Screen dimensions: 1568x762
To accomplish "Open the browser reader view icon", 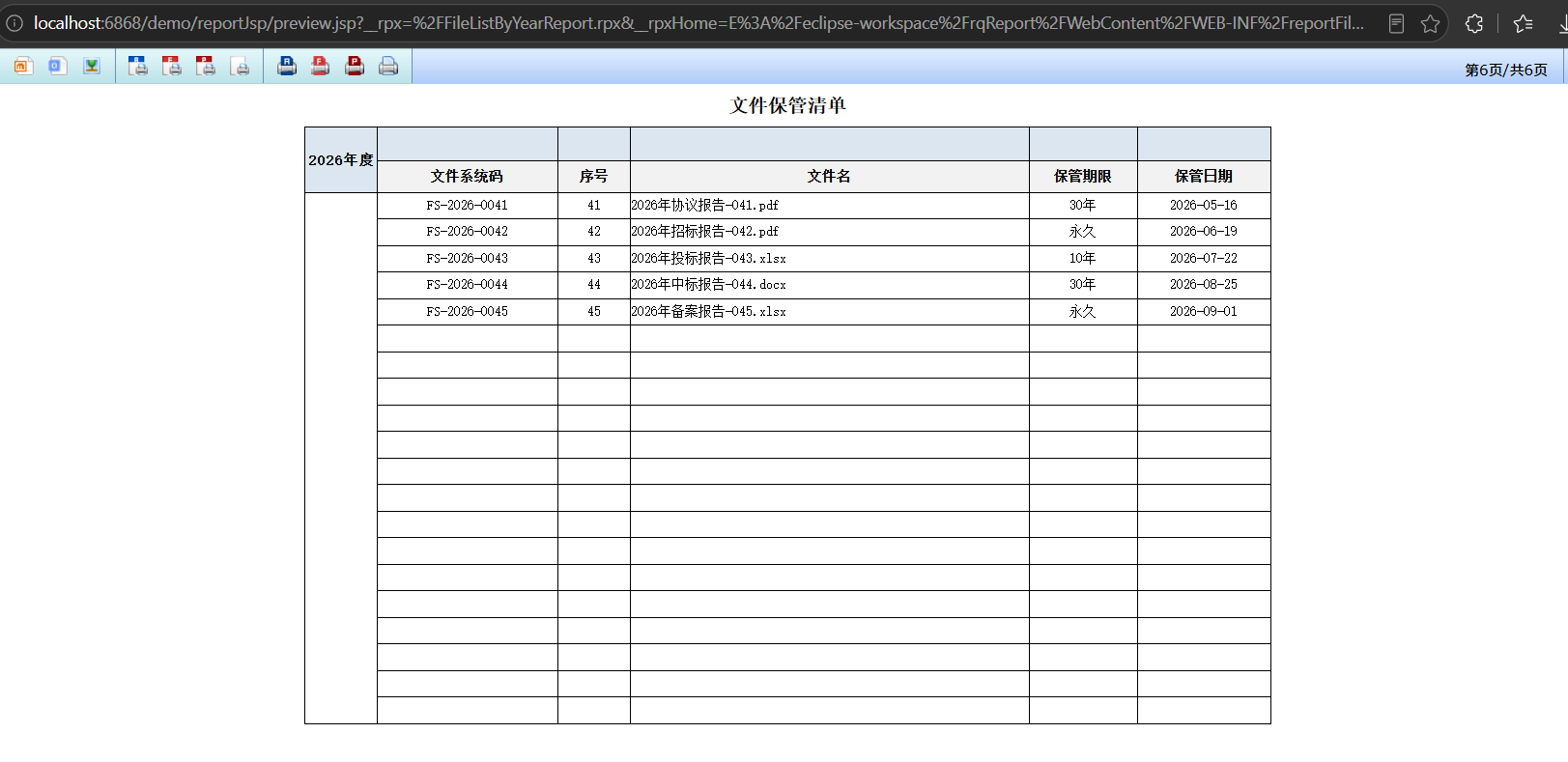I will (1396, 23).
